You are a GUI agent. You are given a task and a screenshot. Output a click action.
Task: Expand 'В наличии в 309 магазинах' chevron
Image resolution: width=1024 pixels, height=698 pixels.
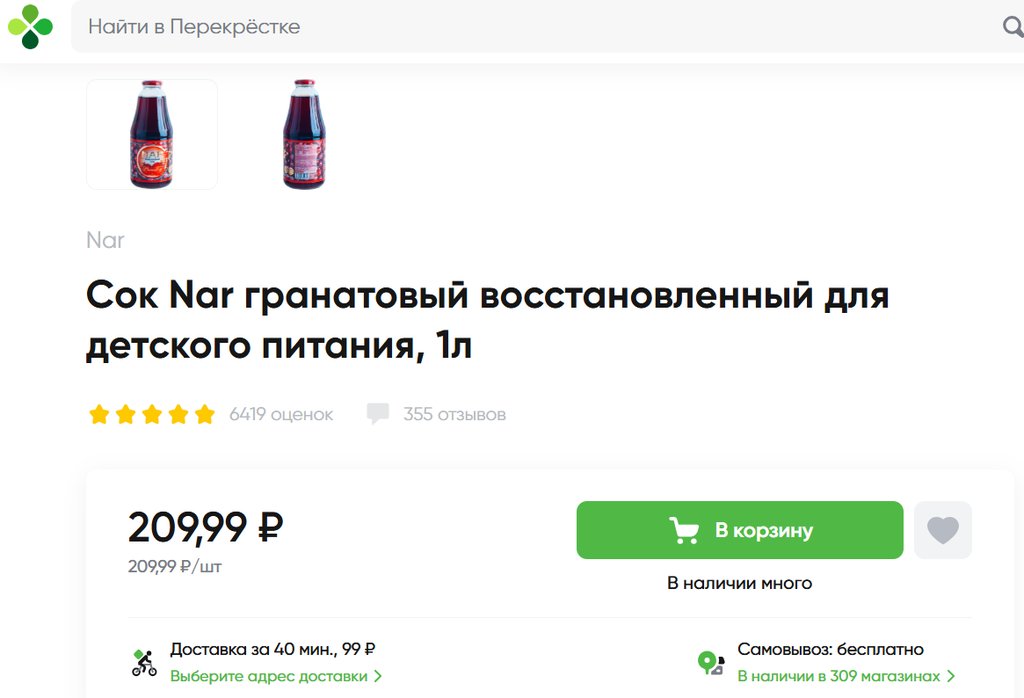coord(951,676)
